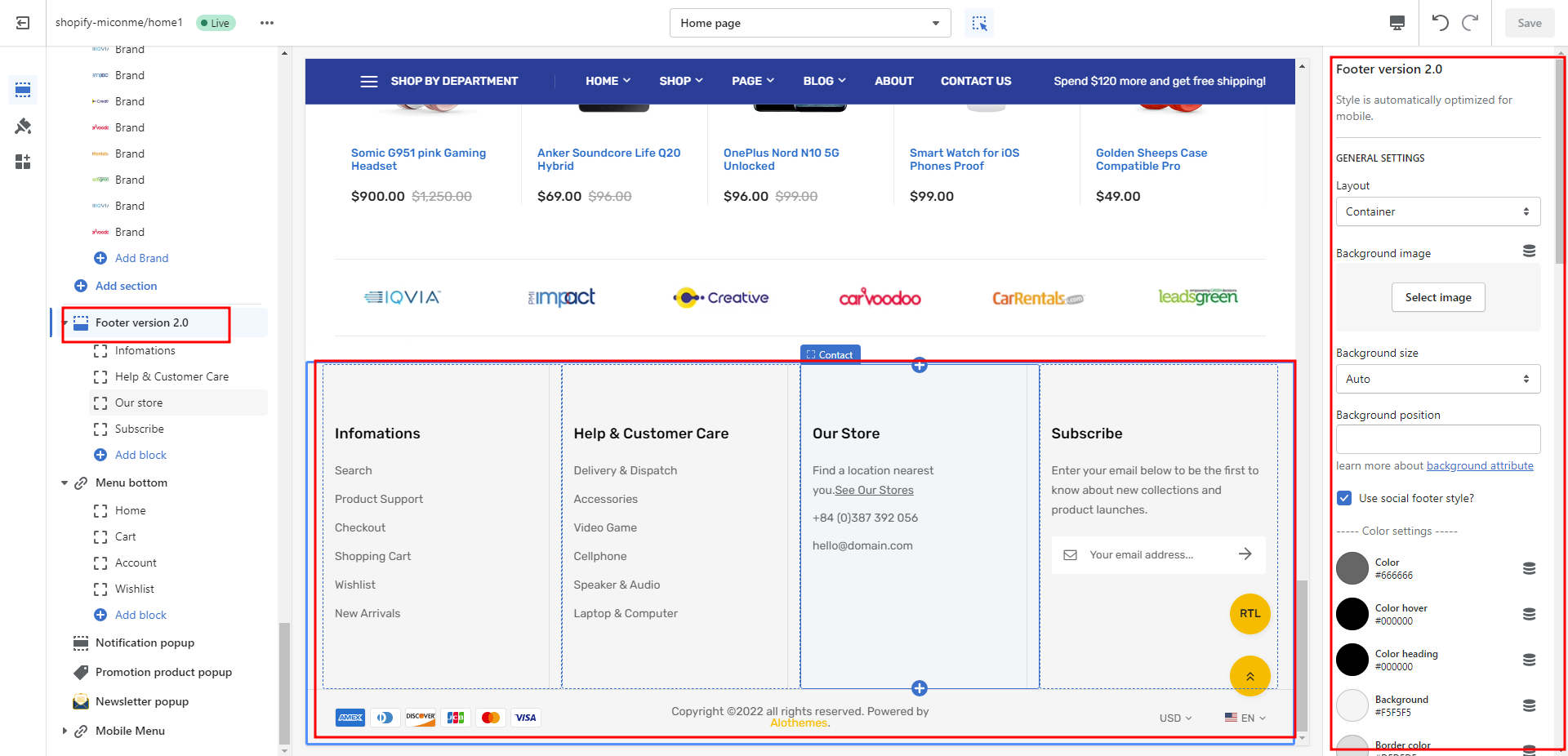Click dynamic source icon beside Background image
Image resolution: width=1568 pixels, height=756 pixels.
(x=1529, y=251)
